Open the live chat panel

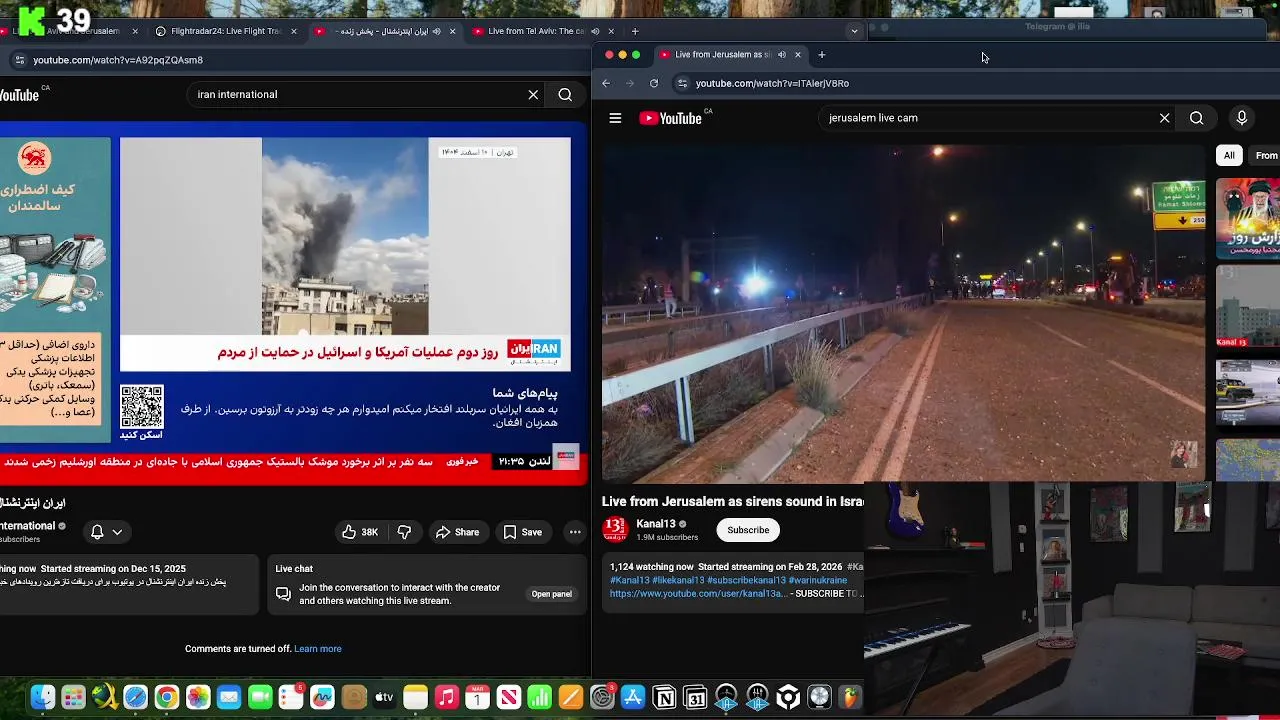(x=551, y=594)
